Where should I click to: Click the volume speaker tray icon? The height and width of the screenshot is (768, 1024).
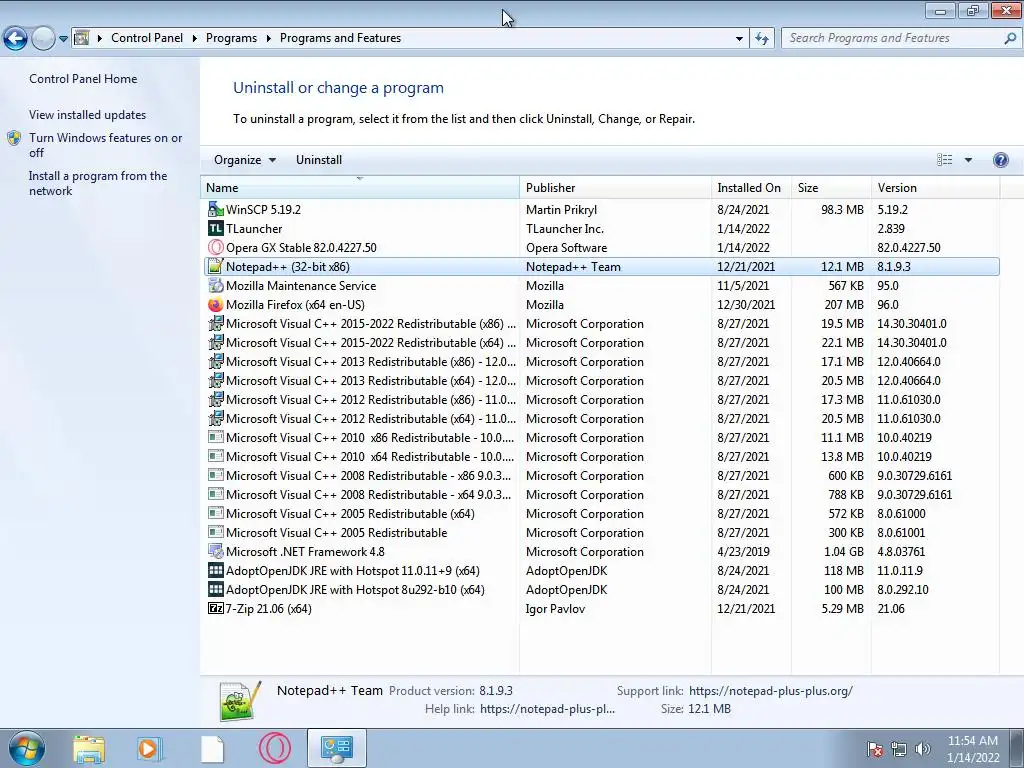point(922,749)
